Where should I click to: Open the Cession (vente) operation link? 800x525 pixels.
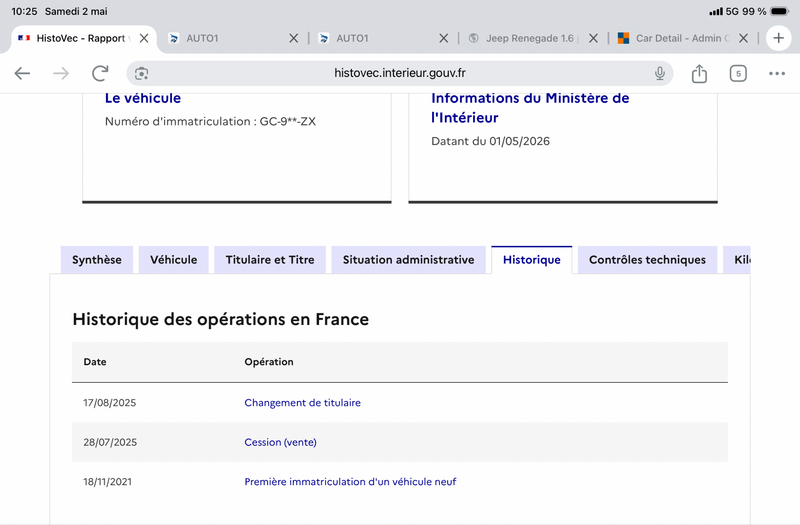281,442
